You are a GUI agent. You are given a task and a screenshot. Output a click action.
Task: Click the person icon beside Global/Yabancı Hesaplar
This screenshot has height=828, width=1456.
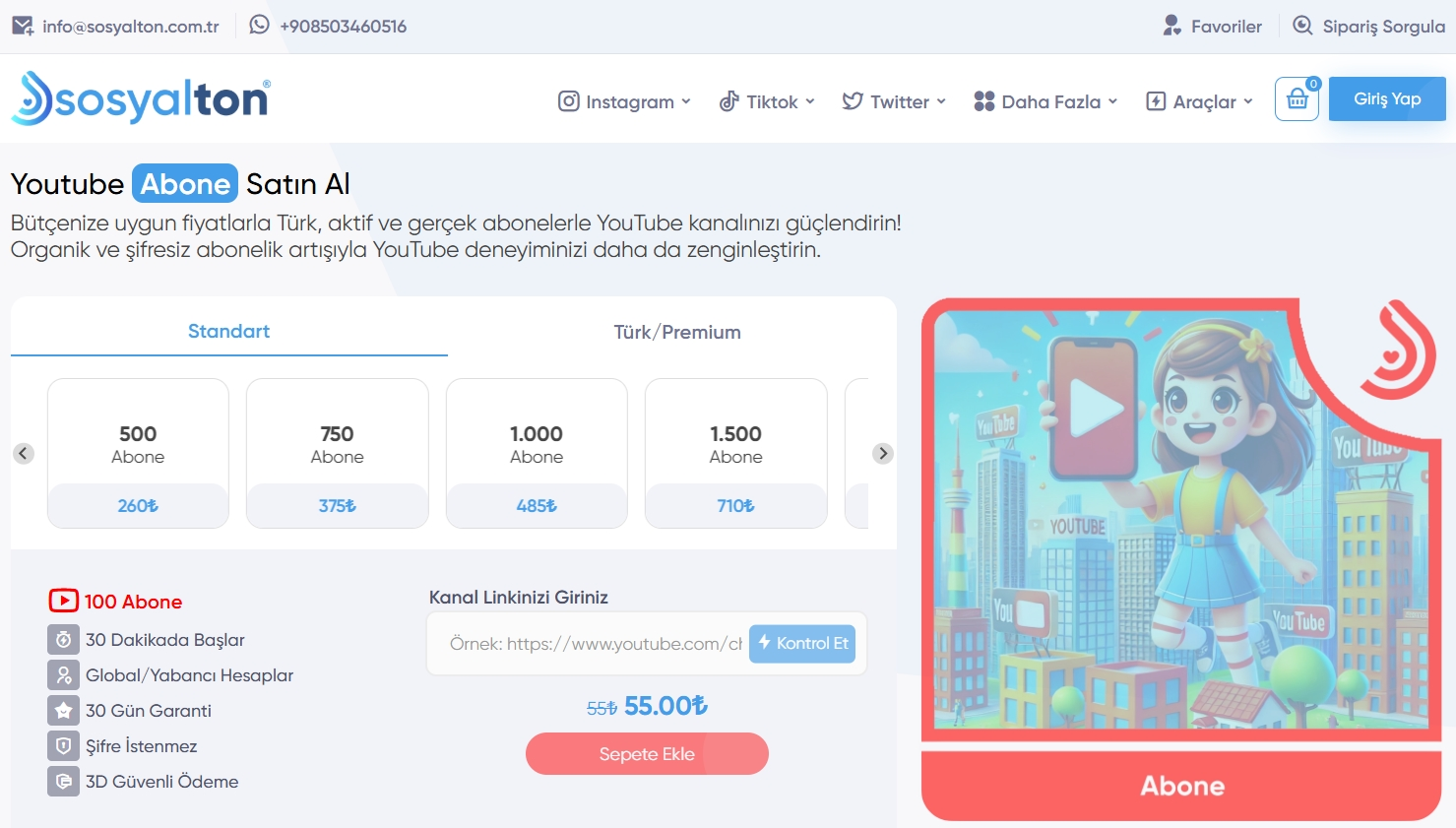click(63, 675)
